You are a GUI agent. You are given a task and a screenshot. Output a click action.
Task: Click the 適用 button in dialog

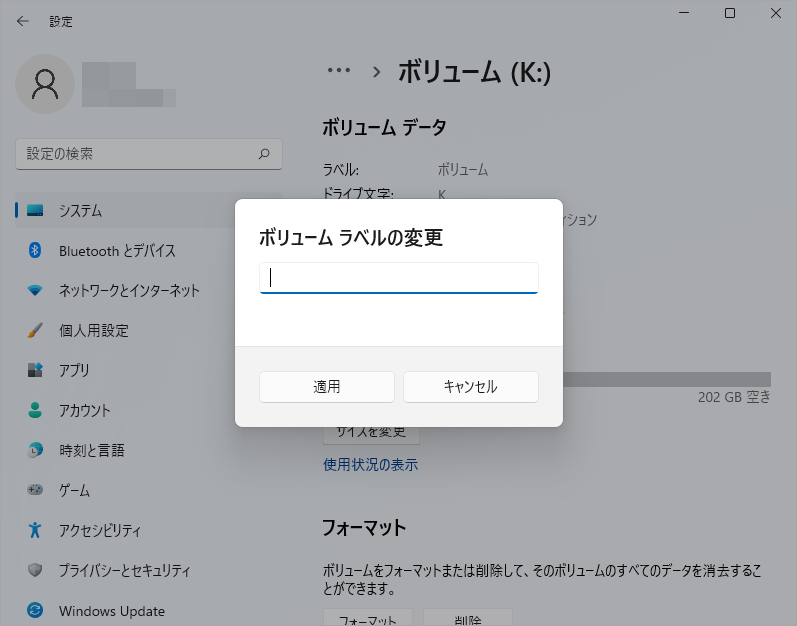point(327,387)
